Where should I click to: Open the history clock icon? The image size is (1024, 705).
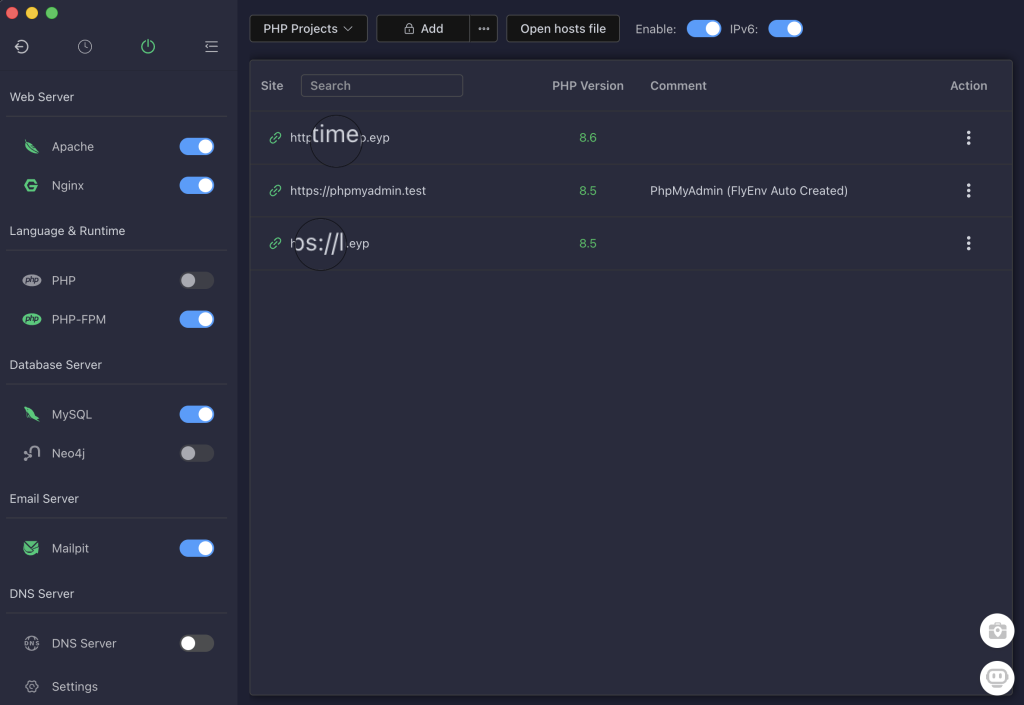point(85,46)
